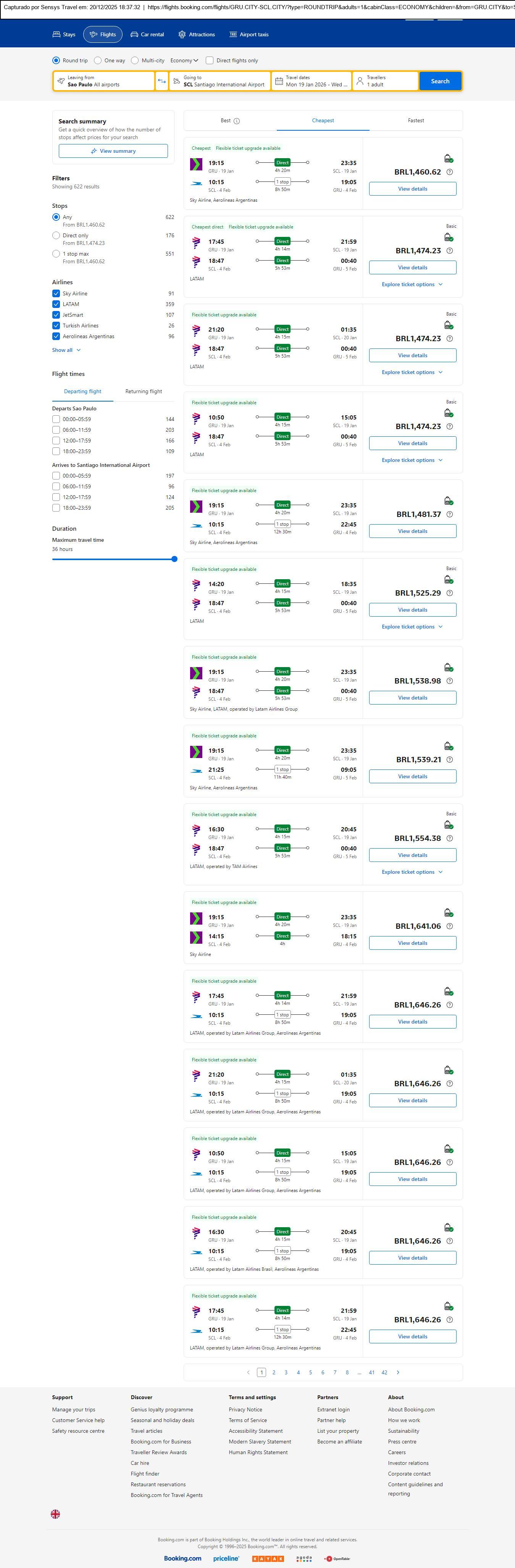Click the Leaving from Sao Paulo field

103,81
